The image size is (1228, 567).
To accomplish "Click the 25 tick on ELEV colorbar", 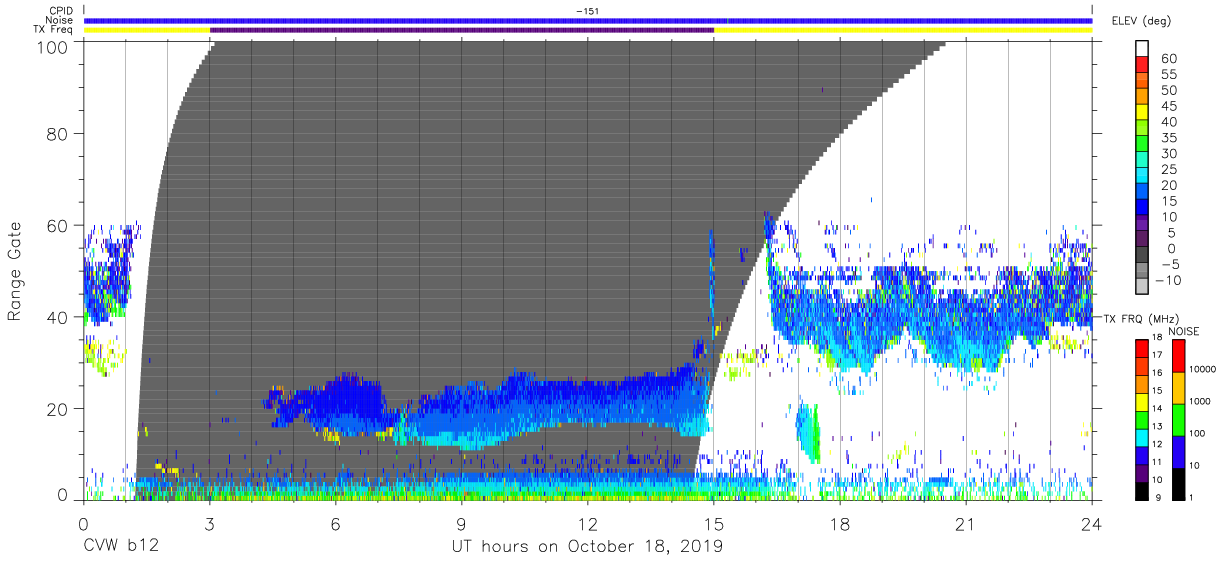I will [1168, 170].
